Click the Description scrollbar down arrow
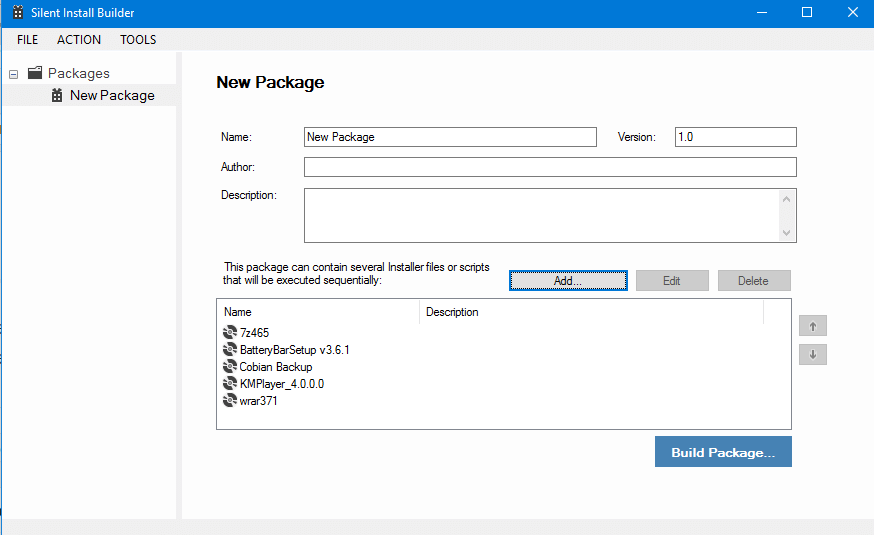Screen dimensions: 874x535 pyautogui.click(x=786, y=233)
